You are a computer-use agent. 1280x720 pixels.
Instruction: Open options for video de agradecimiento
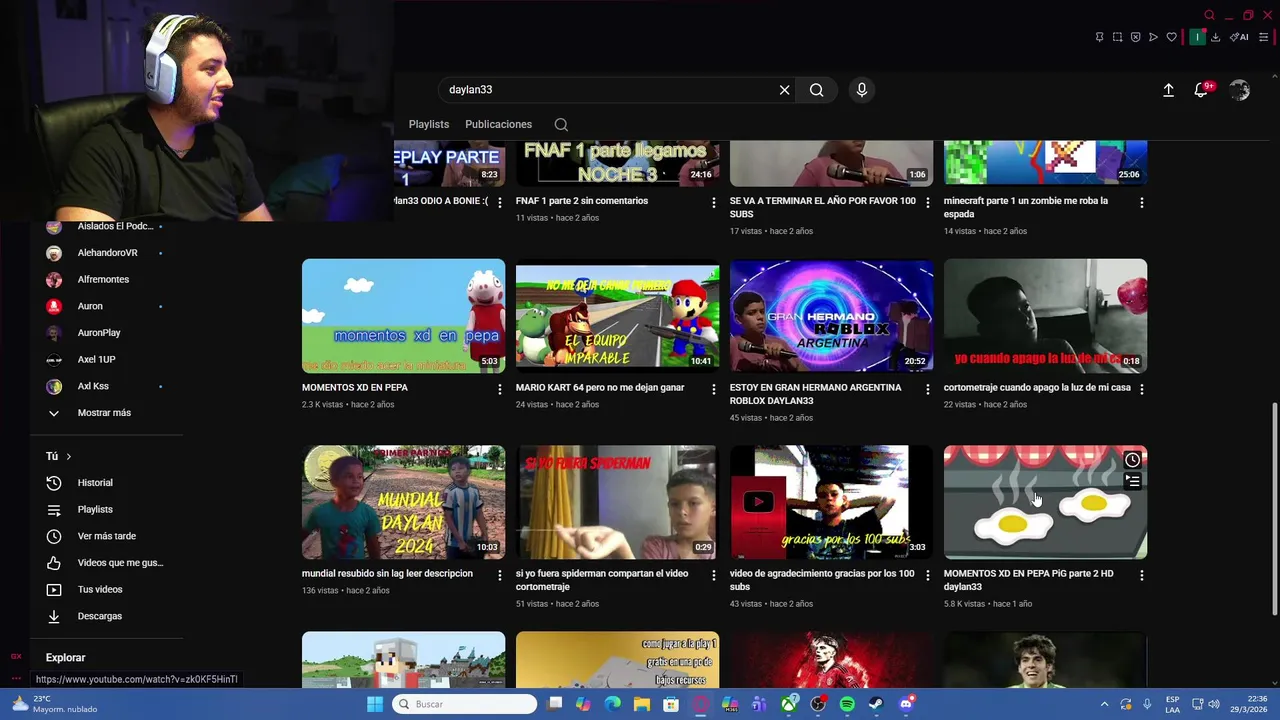tap(927, 575)
